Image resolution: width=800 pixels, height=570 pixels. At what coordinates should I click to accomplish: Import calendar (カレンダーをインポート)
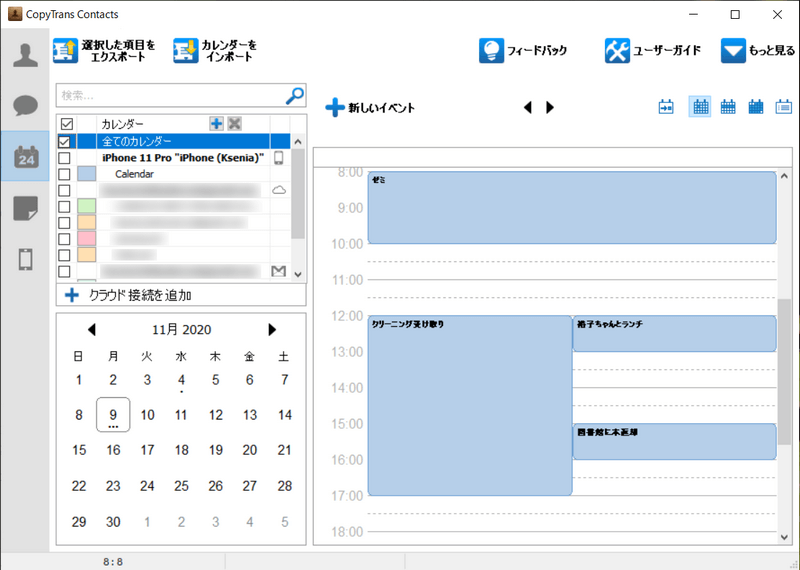[x=215, y=51]
